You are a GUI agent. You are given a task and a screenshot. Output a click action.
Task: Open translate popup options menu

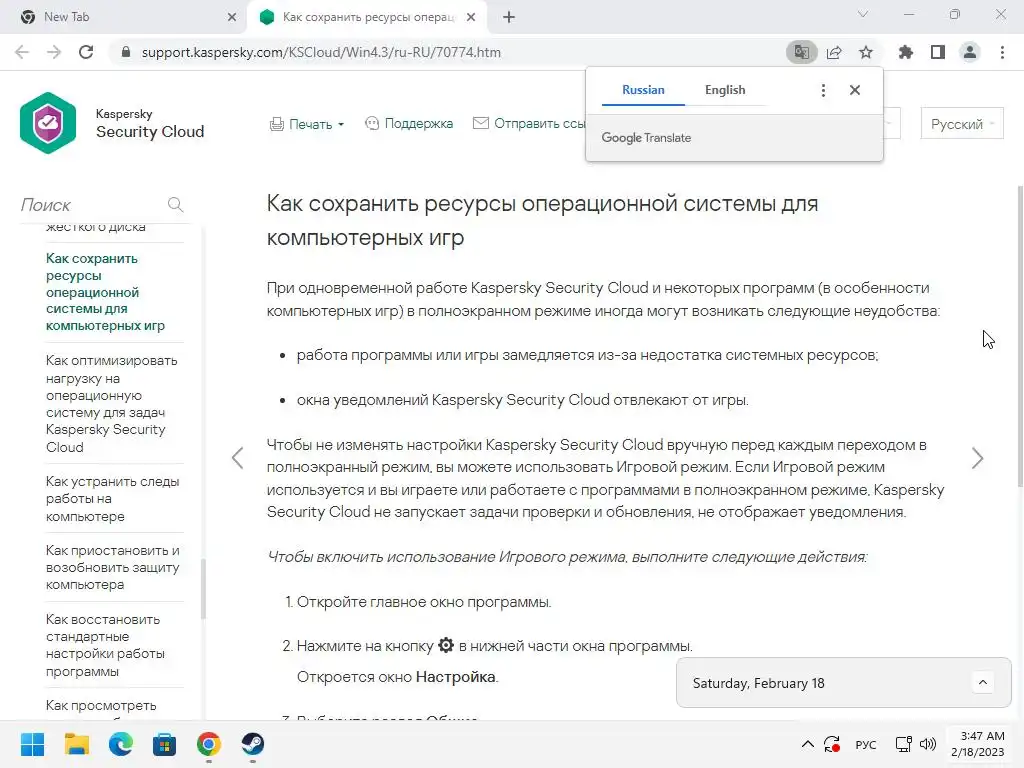click(823, 90)
